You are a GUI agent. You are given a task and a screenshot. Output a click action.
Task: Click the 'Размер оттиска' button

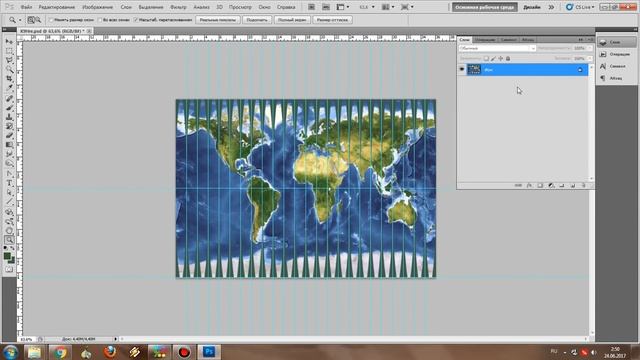click(332, 20)
